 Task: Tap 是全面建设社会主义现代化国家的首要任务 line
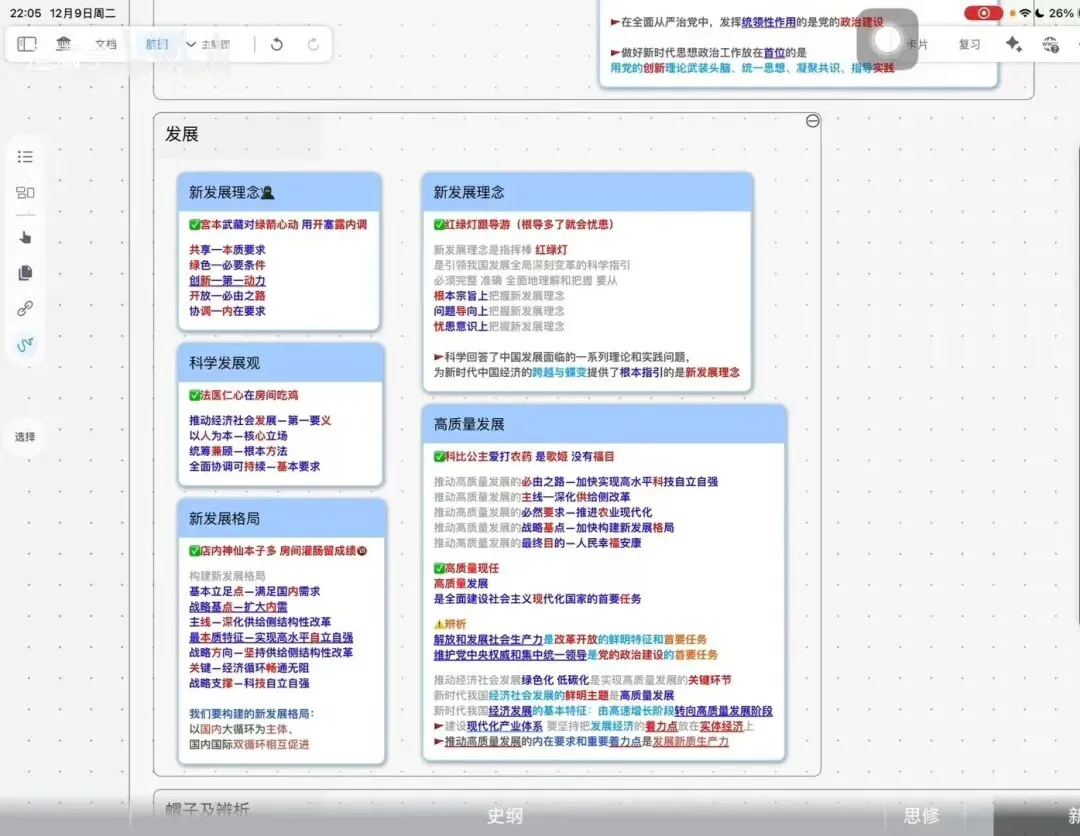(537, 599)
